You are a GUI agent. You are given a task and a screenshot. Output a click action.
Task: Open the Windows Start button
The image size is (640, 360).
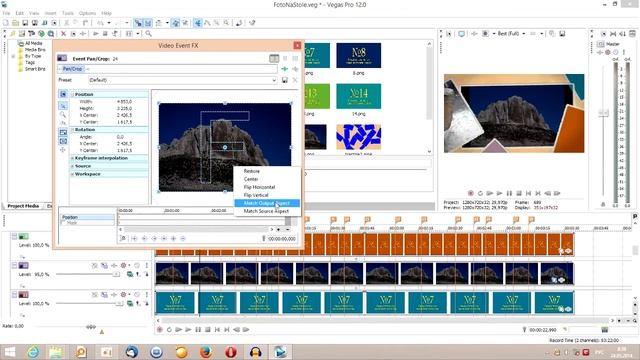9,352
